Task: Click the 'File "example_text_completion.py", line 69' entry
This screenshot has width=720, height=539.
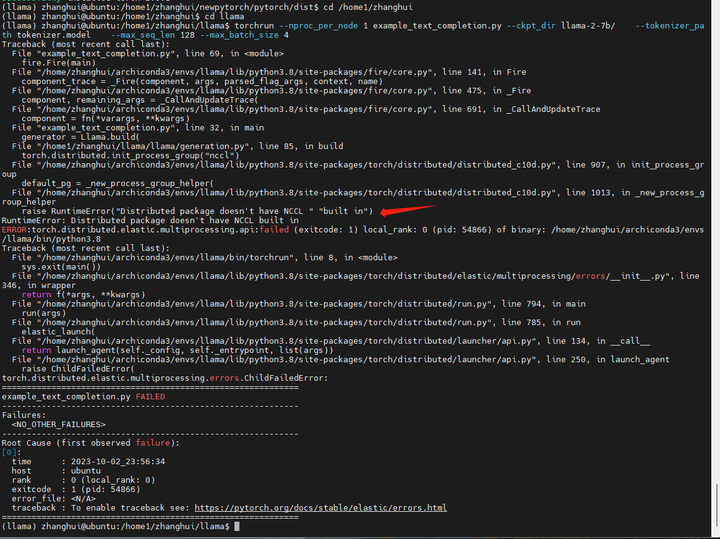Action: click(147, 54)
